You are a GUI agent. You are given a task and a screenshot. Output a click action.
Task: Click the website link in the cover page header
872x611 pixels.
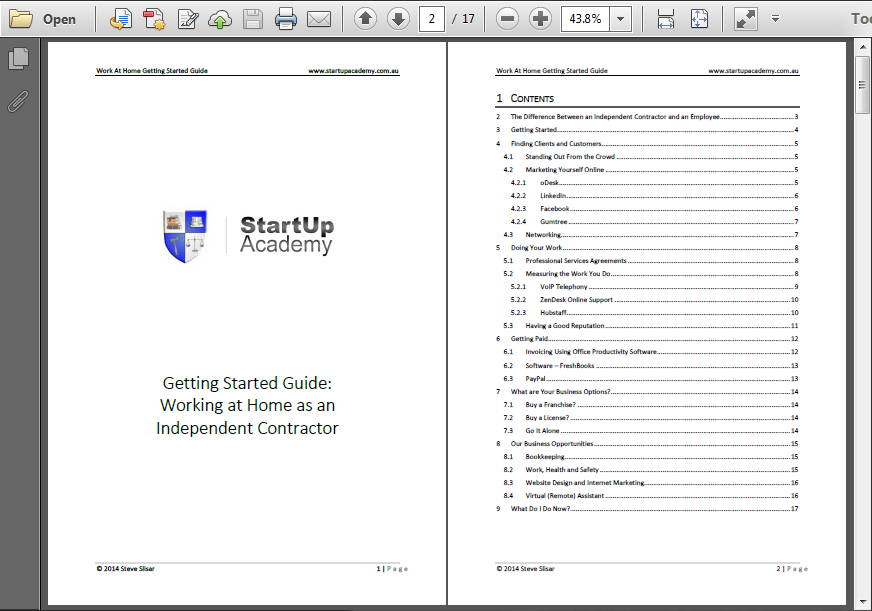tap(353, 71)
